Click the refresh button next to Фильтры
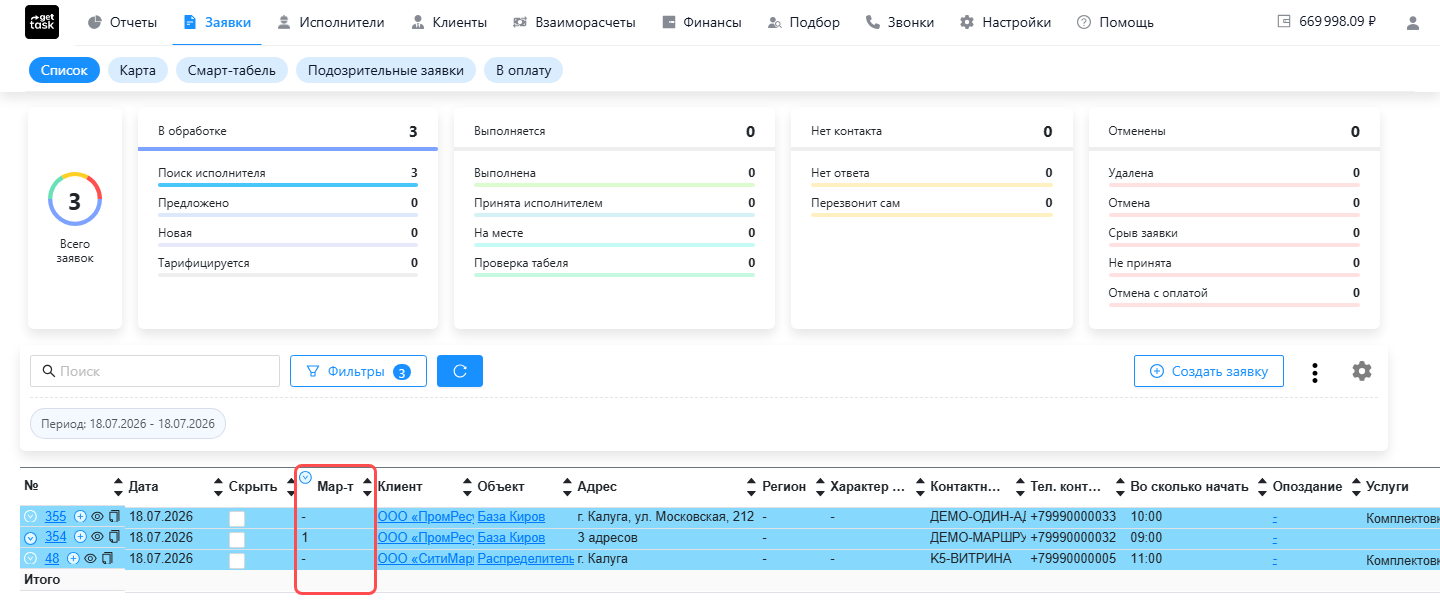The width and height of the screenshot is (1440, 606). (x=460, y=371)
